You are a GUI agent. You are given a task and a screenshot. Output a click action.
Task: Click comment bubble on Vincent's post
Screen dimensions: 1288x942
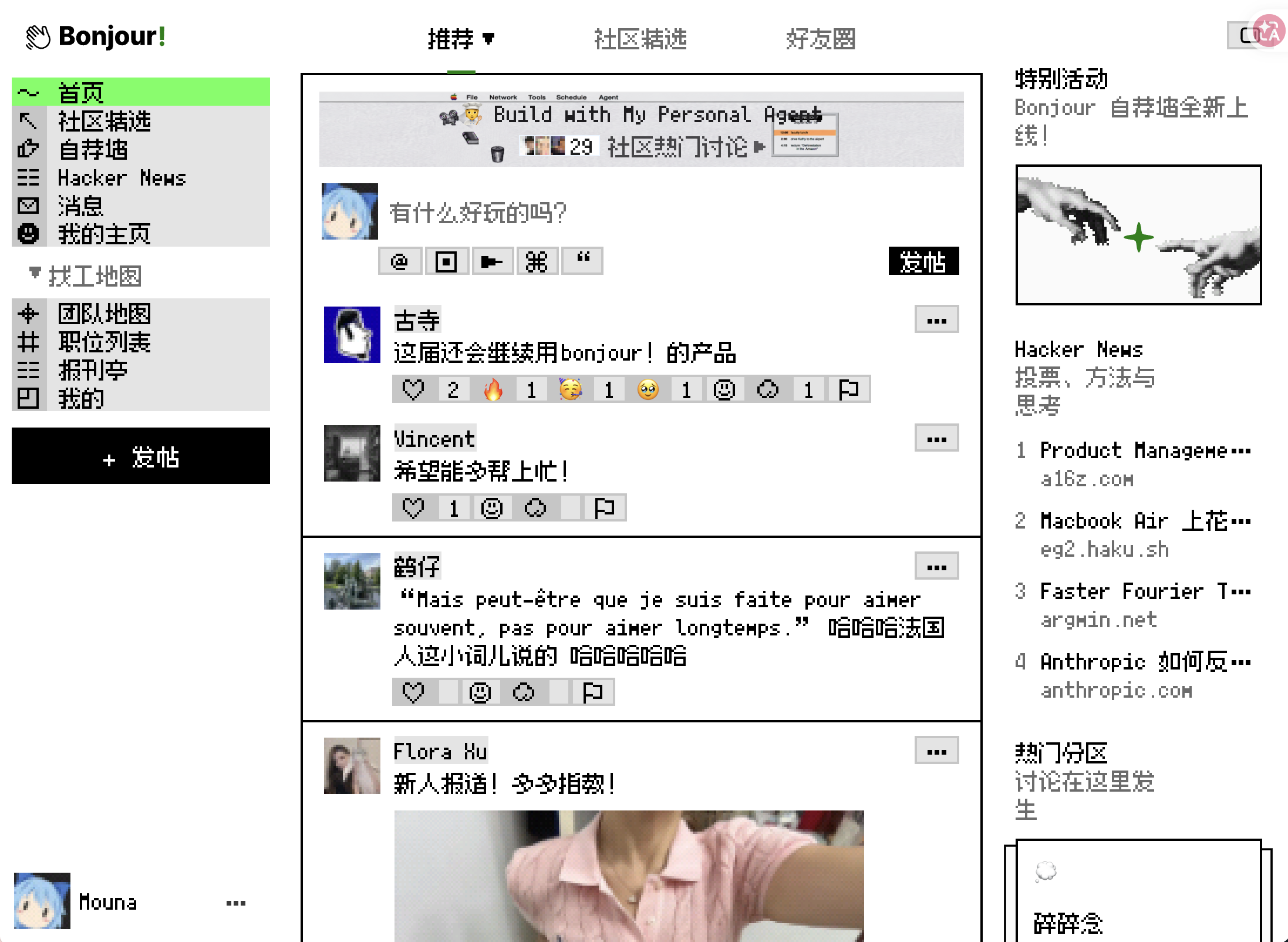[535, 508]
